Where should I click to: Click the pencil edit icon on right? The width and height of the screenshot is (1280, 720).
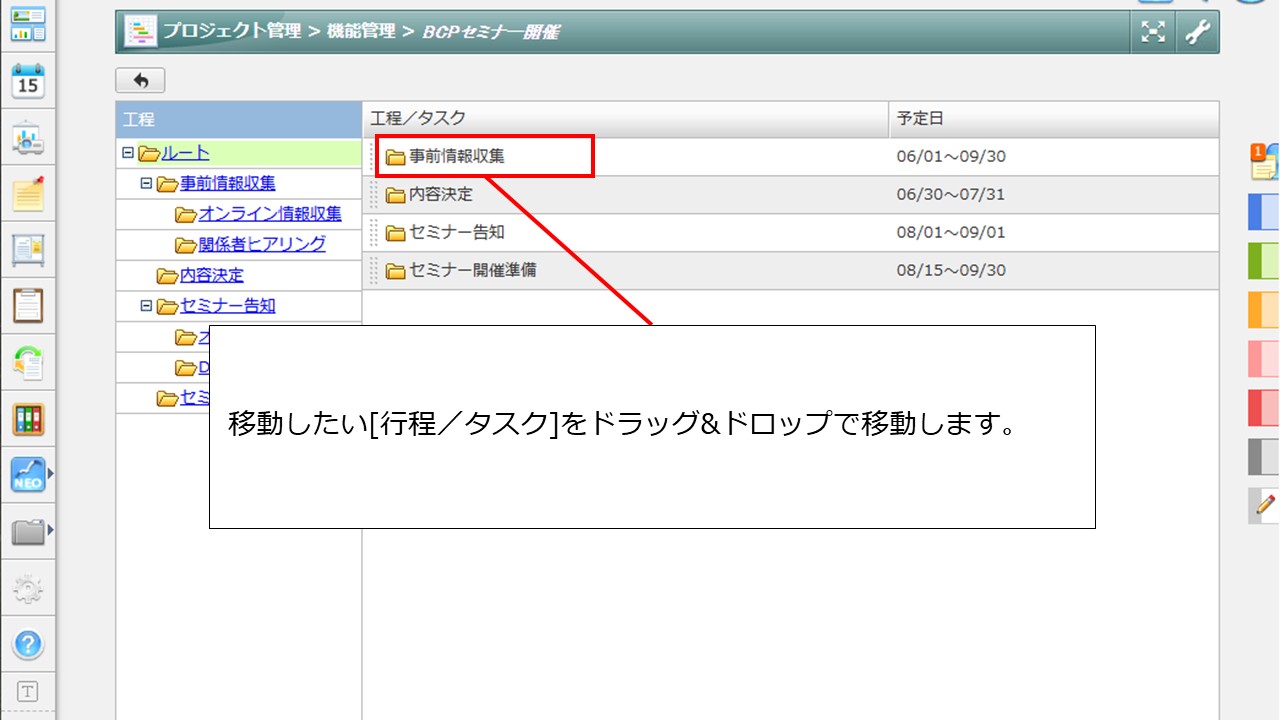pos(1265,505)
